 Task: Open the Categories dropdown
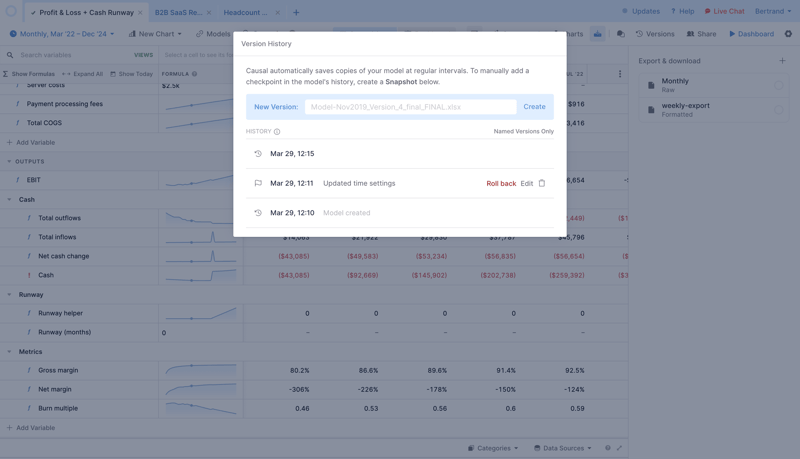(493, 448)
